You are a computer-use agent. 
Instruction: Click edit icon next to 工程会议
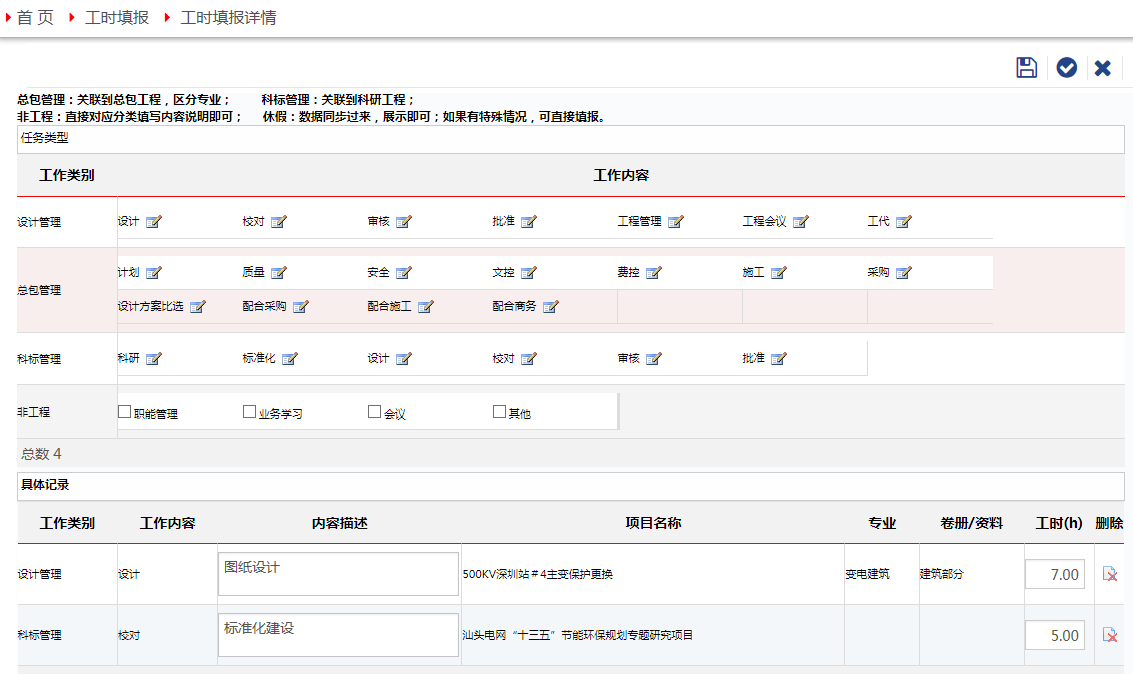801,222
